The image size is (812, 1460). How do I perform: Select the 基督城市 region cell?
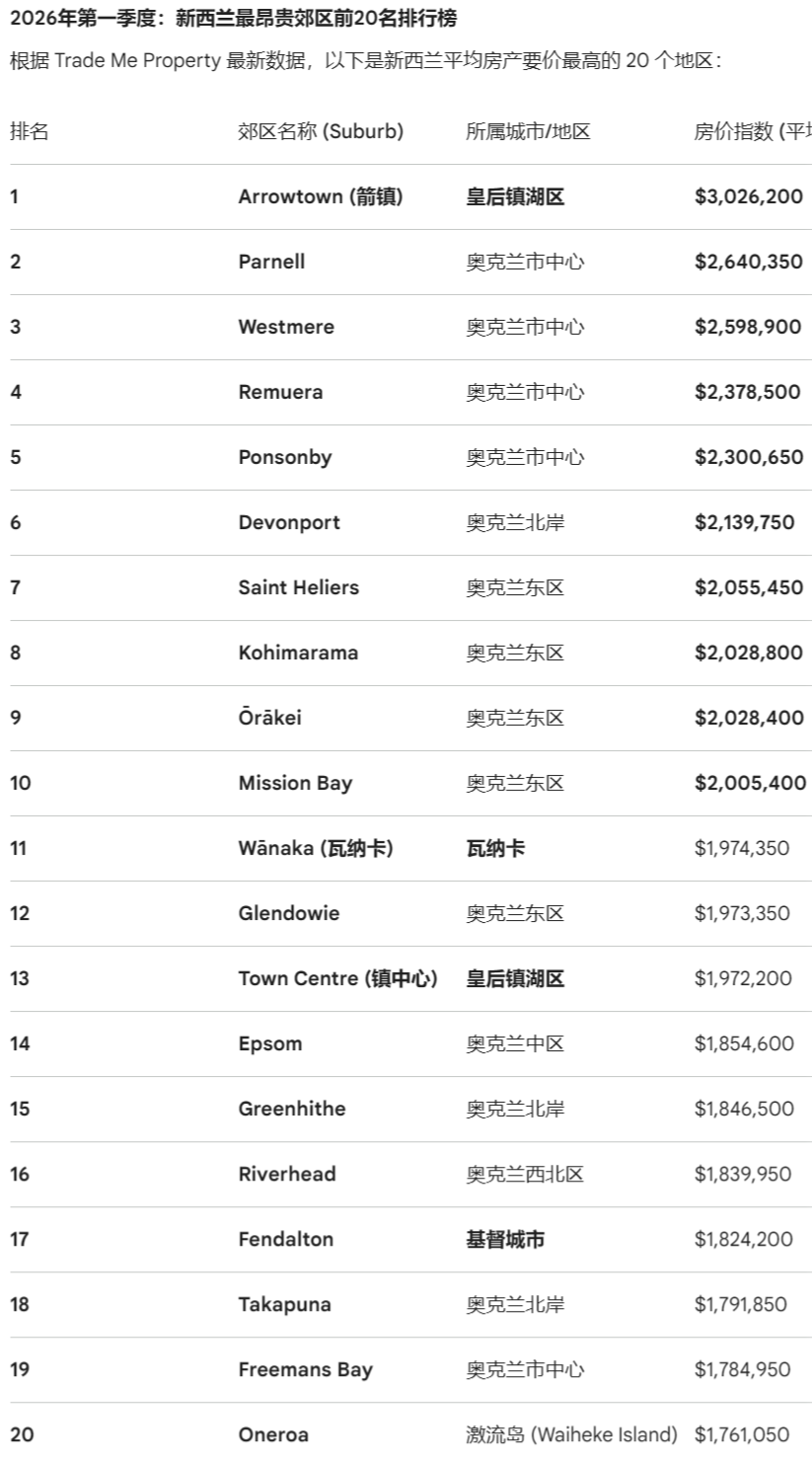coord(504,1239)
